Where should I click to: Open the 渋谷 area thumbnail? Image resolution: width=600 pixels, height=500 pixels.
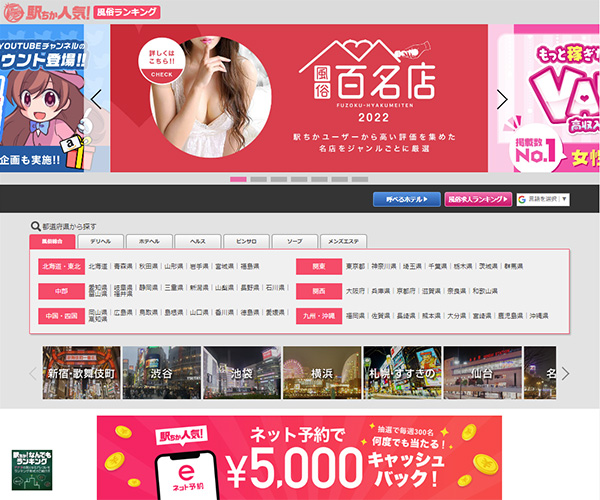[x=162, y=373]
